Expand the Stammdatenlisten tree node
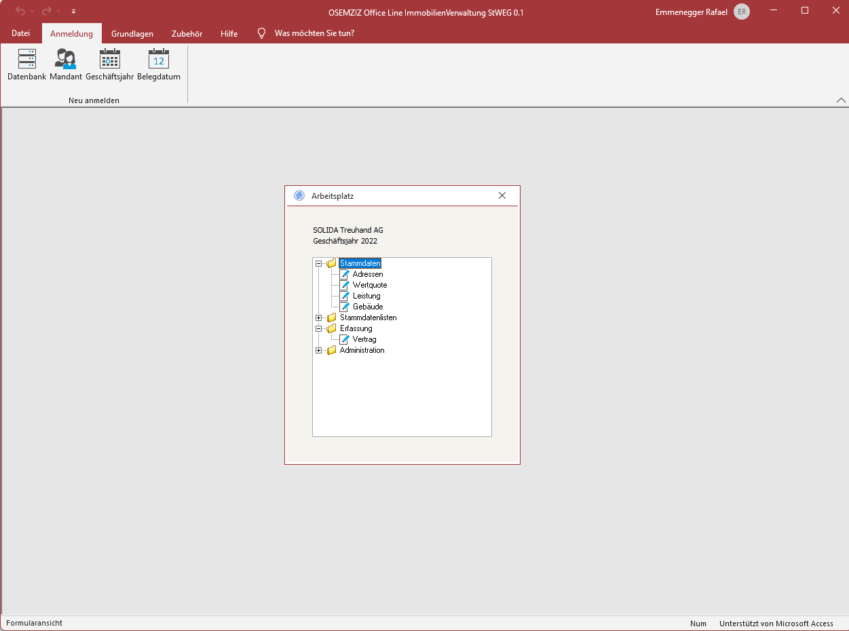Image resolution: width=849 pixels, height=631 pixels. 318,318
